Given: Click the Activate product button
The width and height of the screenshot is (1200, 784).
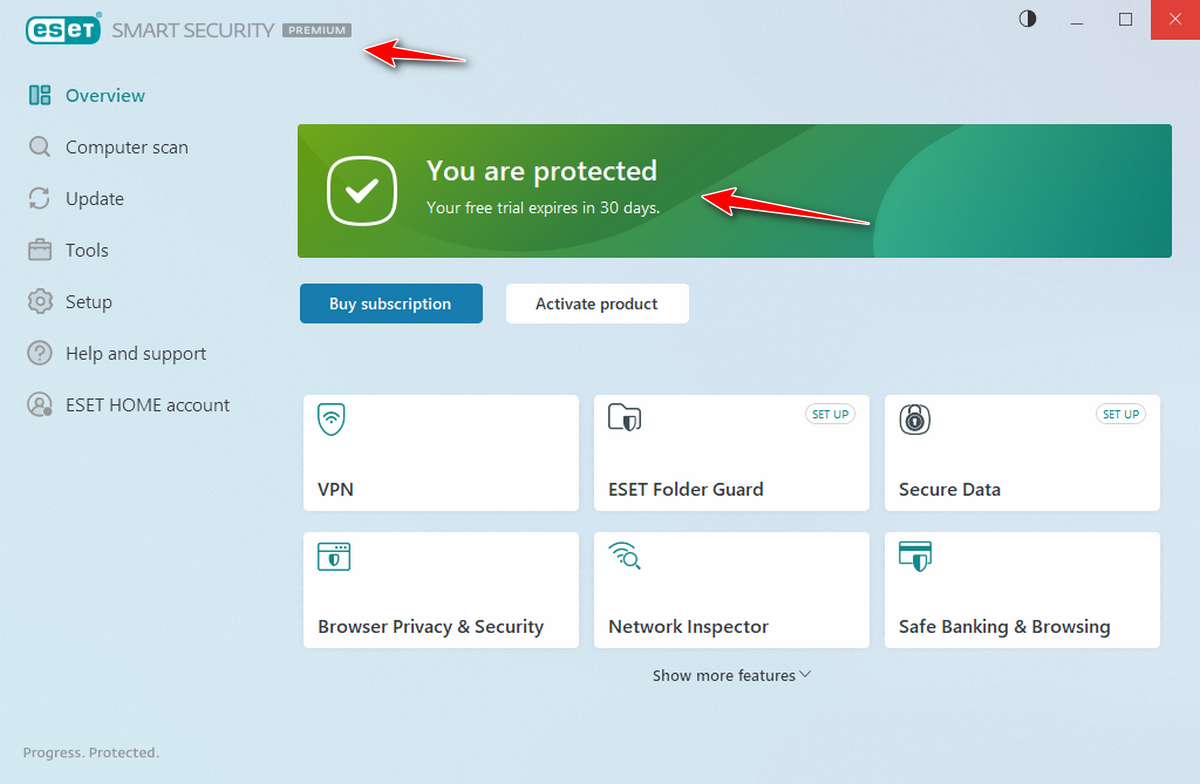Looking at the screenshot, I should tap(597, 304).
